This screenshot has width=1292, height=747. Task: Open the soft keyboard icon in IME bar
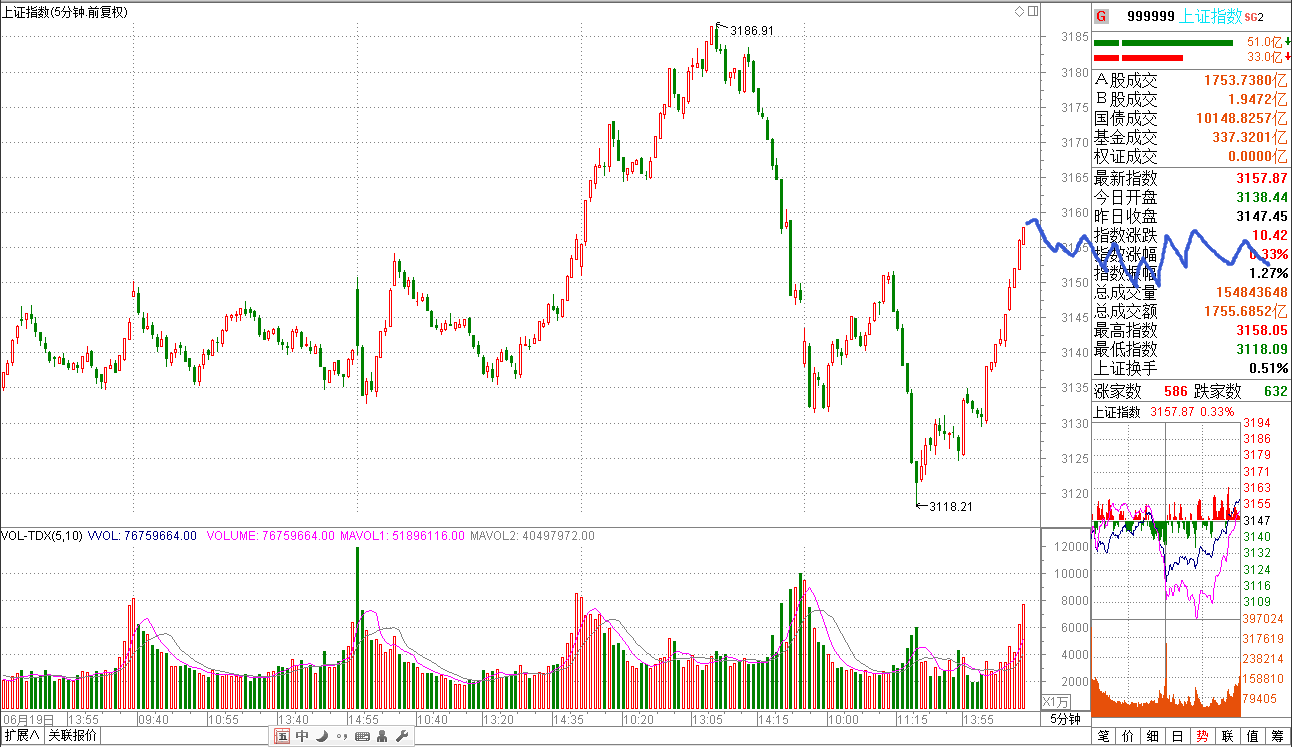tap(362, 737)
